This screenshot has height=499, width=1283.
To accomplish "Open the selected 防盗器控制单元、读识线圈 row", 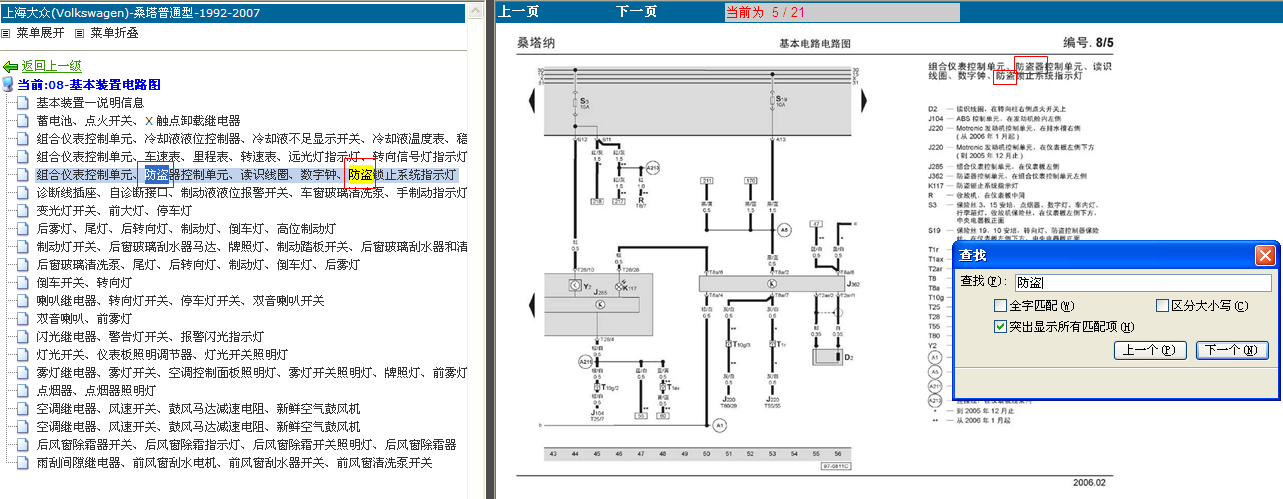I will click(247, 174).
